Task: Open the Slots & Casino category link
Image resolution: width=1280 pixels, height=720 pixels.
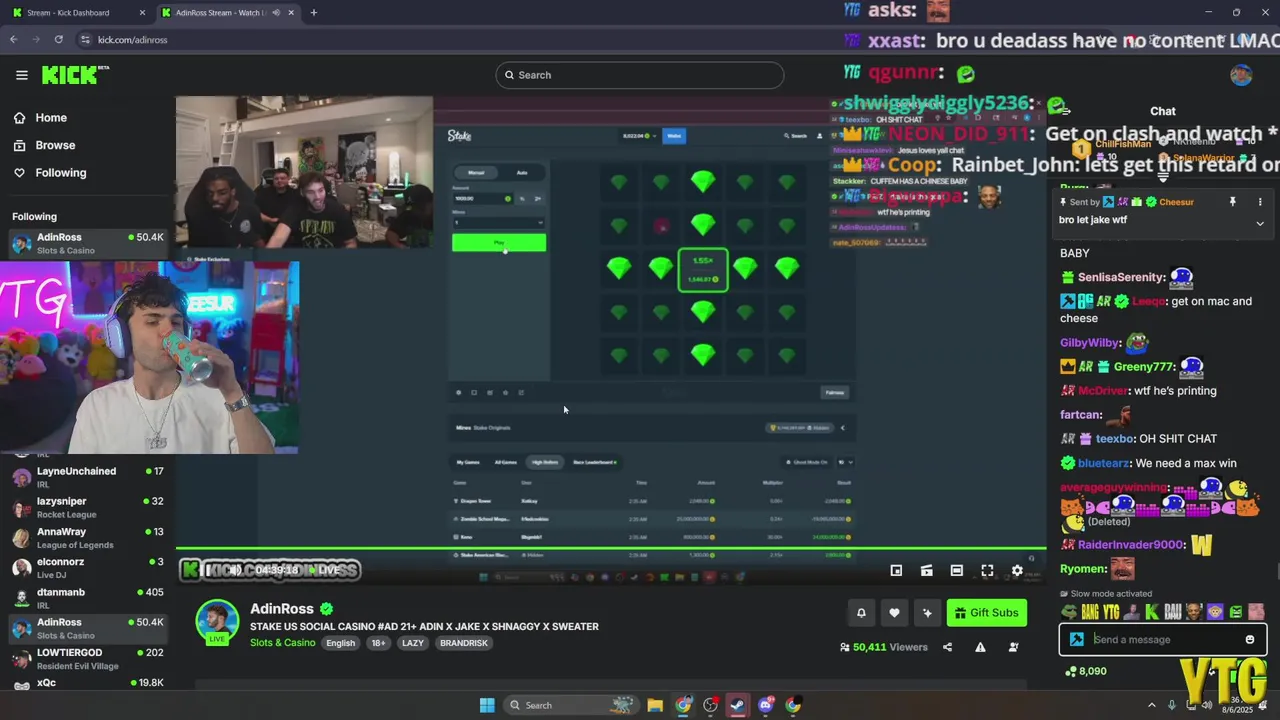Action: [282, 643]
